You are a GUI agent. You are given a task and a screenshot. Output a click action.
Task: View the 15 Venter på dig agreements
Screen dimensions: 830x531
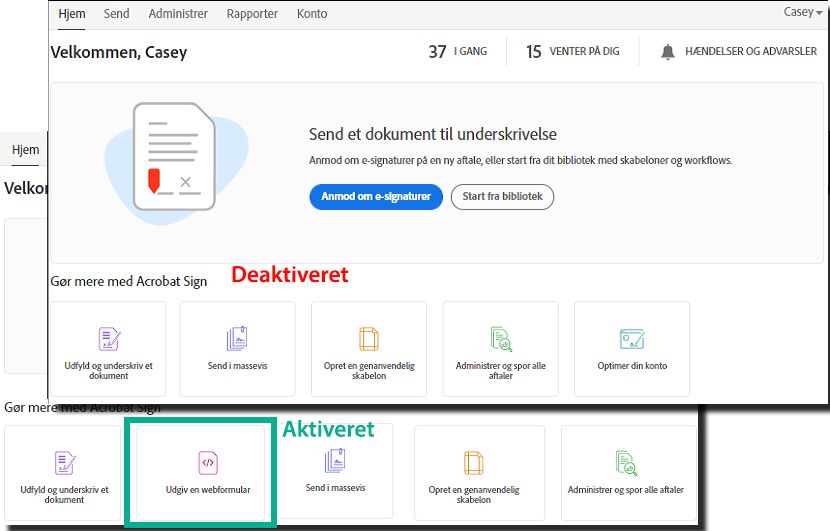pos(572,51)
